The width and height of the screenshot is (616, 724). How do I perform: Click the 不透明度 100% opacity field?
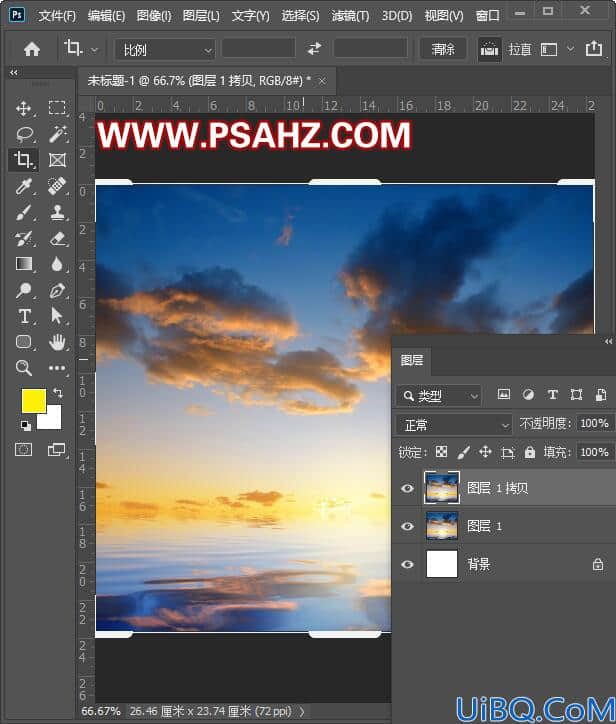pos(594,423)
